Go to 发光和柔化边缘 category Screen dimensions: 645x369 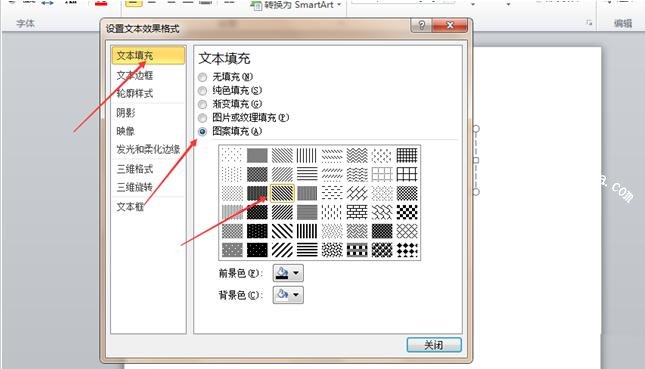click(148, 150)
